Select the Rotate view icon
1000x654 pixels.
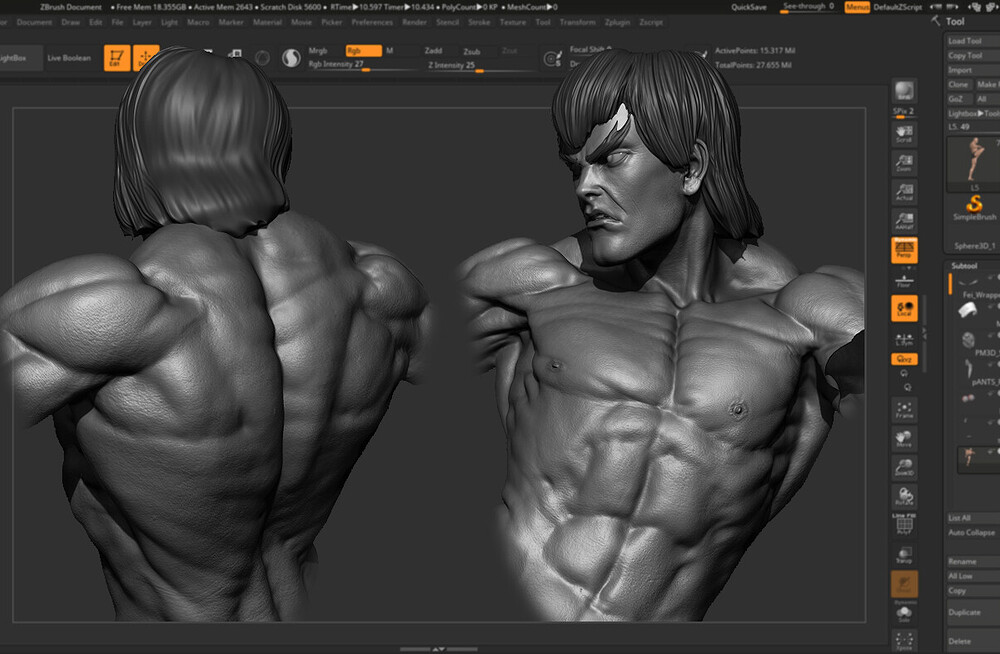(x=904, y=496)
